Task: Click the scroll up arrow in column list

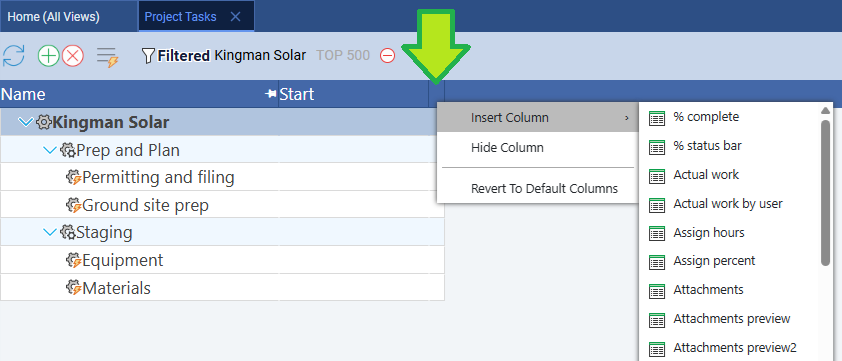Action: [825, 111]
